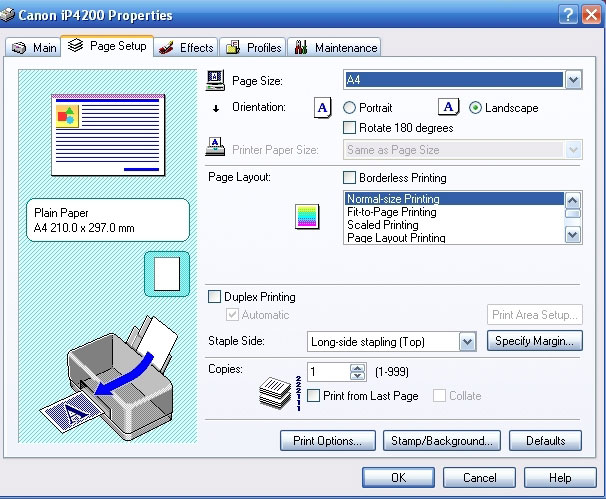Image resolution: width=606 pixels, height=499 pixels.
Task: Decrease copies with spinner down arrow
Action: coord(357,376)
